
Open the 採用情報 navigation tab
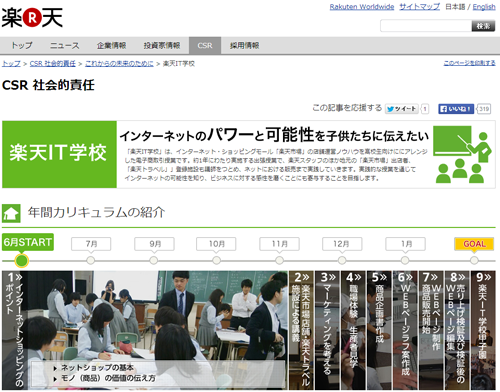(x=244, y=45)
